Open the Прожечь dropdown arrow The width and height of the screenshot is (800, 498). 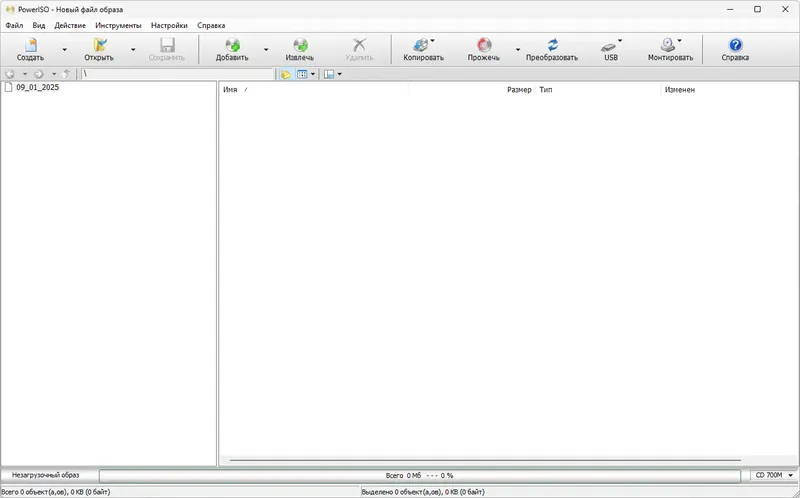[x=517, y=49]
